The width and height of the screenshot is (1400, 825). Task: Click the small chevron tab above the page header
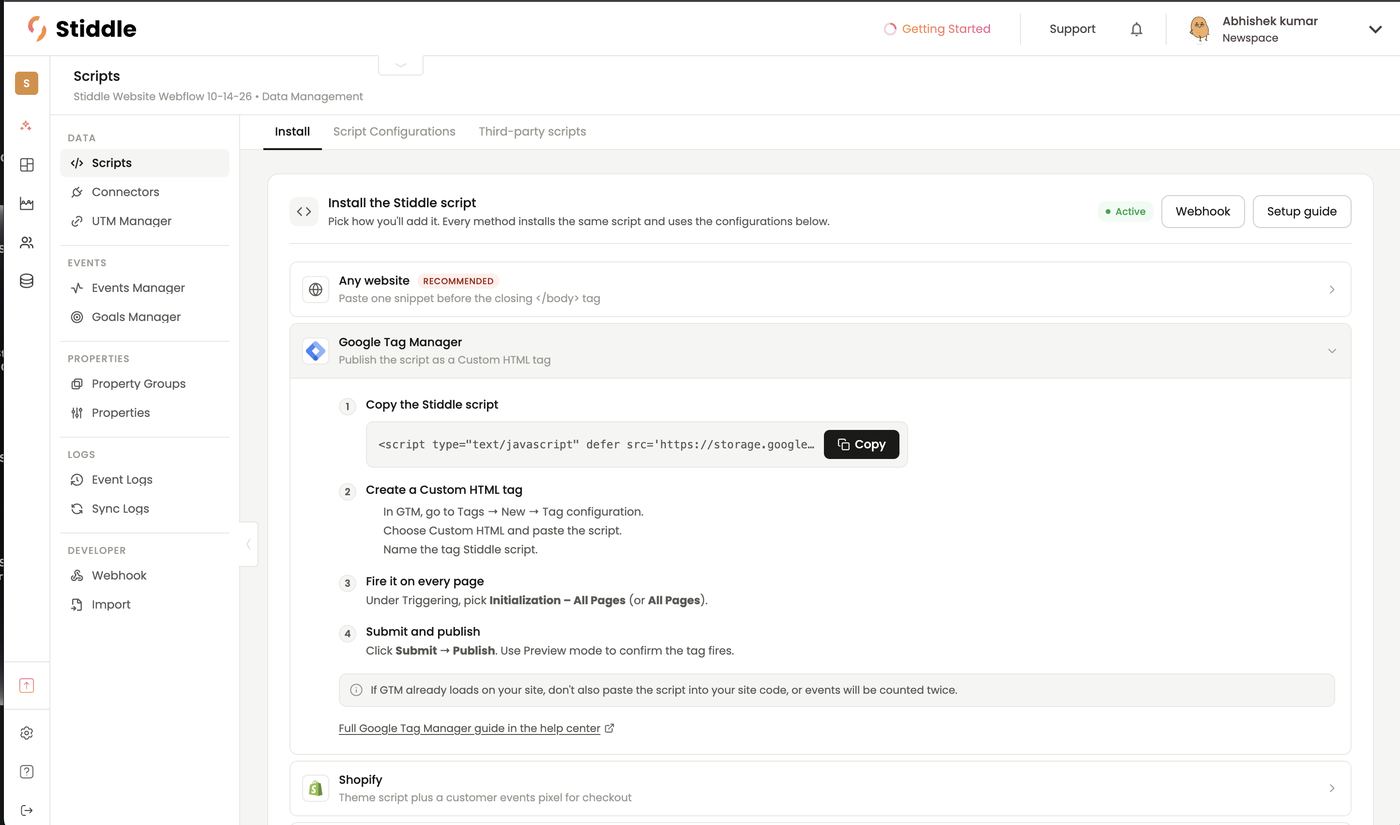click(x=400, y=64)
